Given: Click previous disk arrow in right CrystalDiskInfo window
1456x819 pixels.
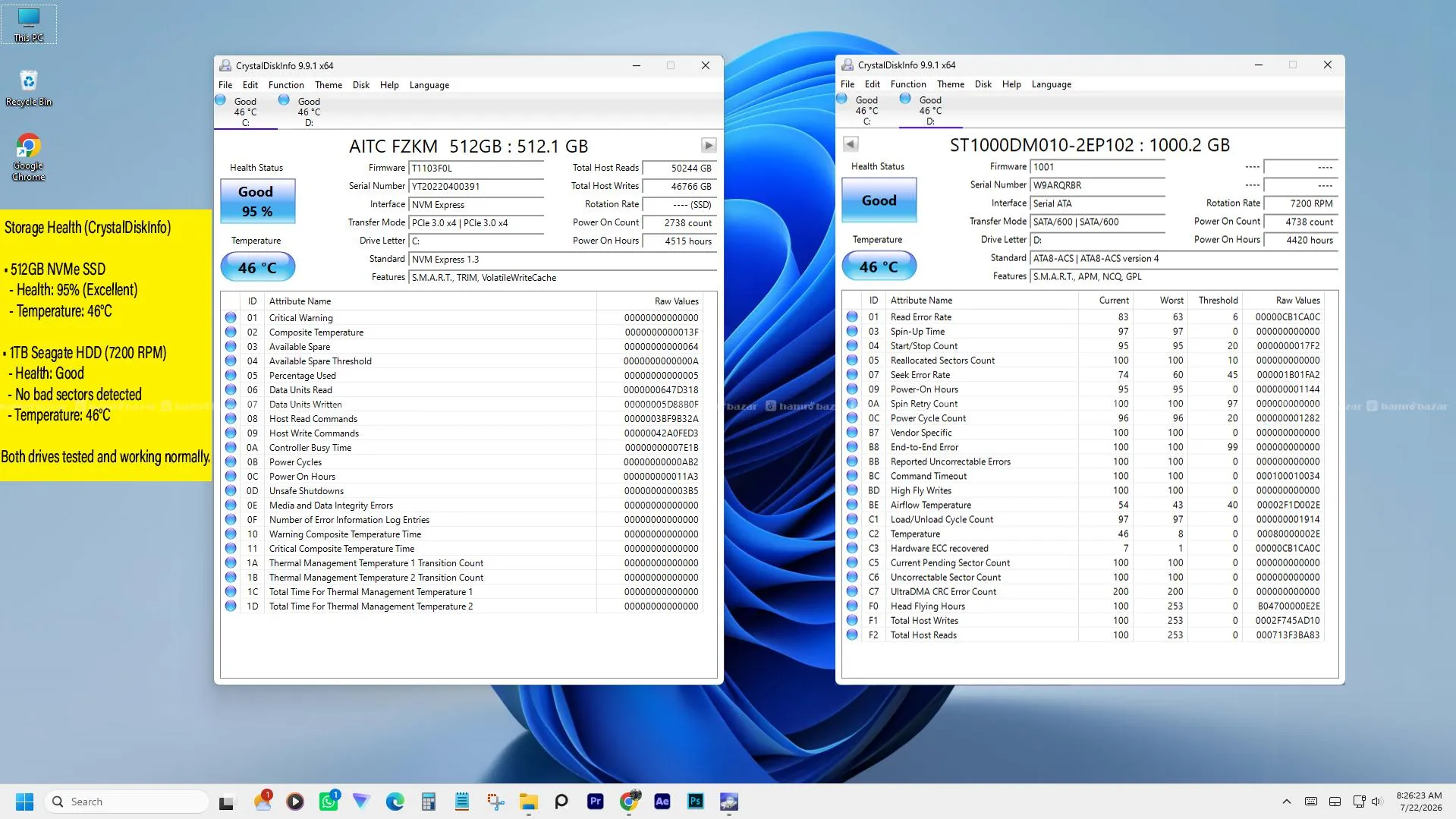Looking at the screenshot, I should point(851,143).
